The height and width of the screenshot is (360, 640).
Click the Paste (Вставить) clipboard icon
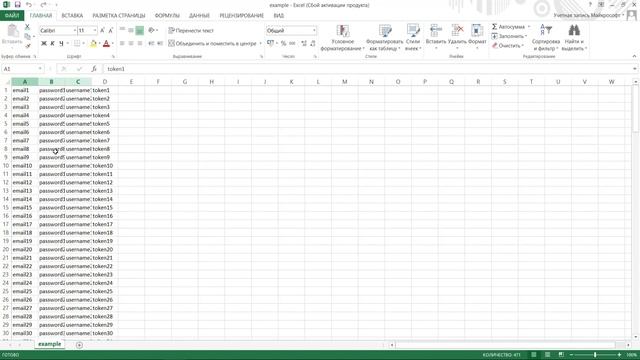coord(12,31)
